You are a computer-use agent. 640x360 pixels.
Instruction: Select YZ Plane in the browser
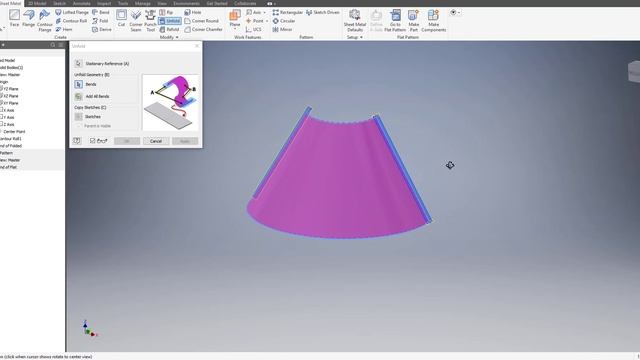[x=10, y=89]
